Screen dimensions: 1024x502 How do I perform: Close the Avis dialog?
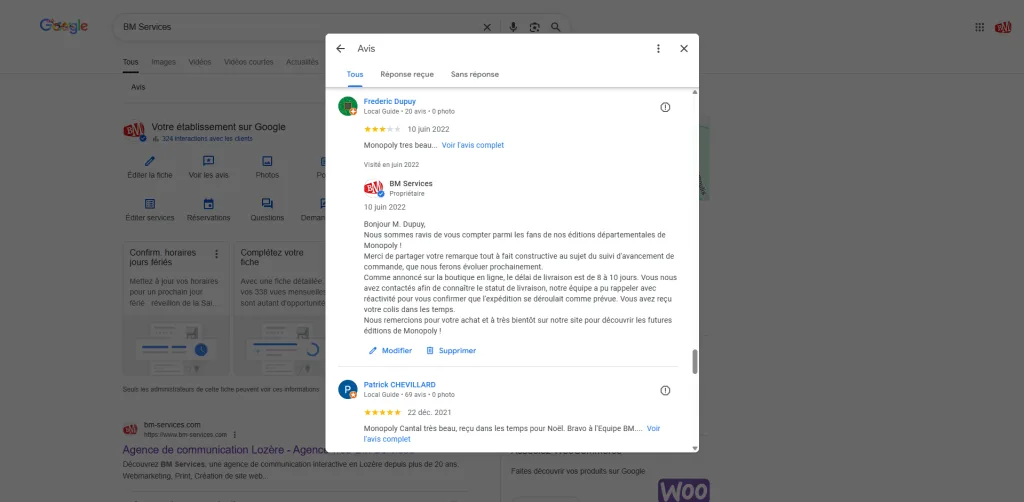tap(684, 48)
